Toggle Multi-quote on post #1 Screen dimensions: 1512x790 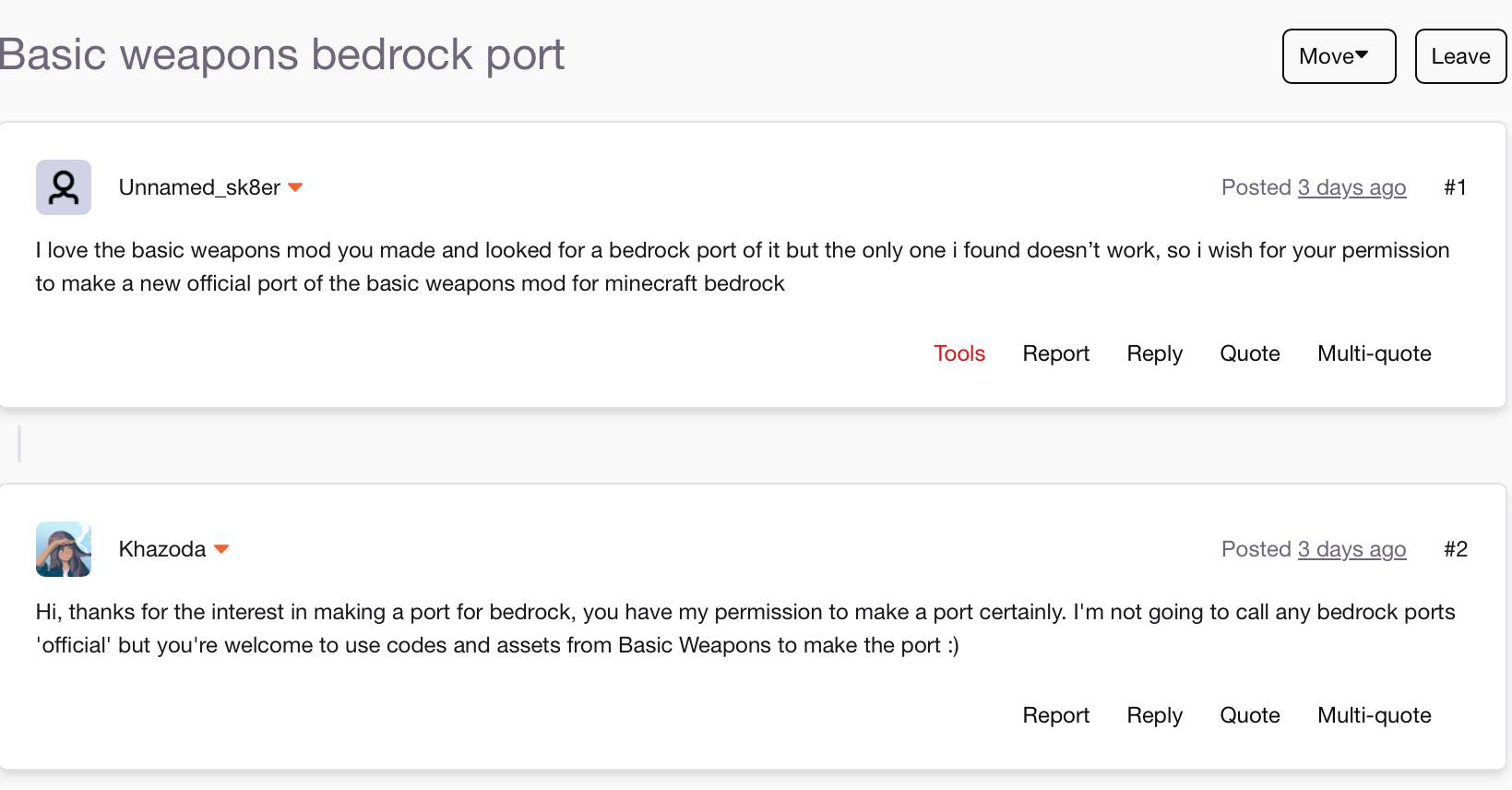coord(1374,353)
